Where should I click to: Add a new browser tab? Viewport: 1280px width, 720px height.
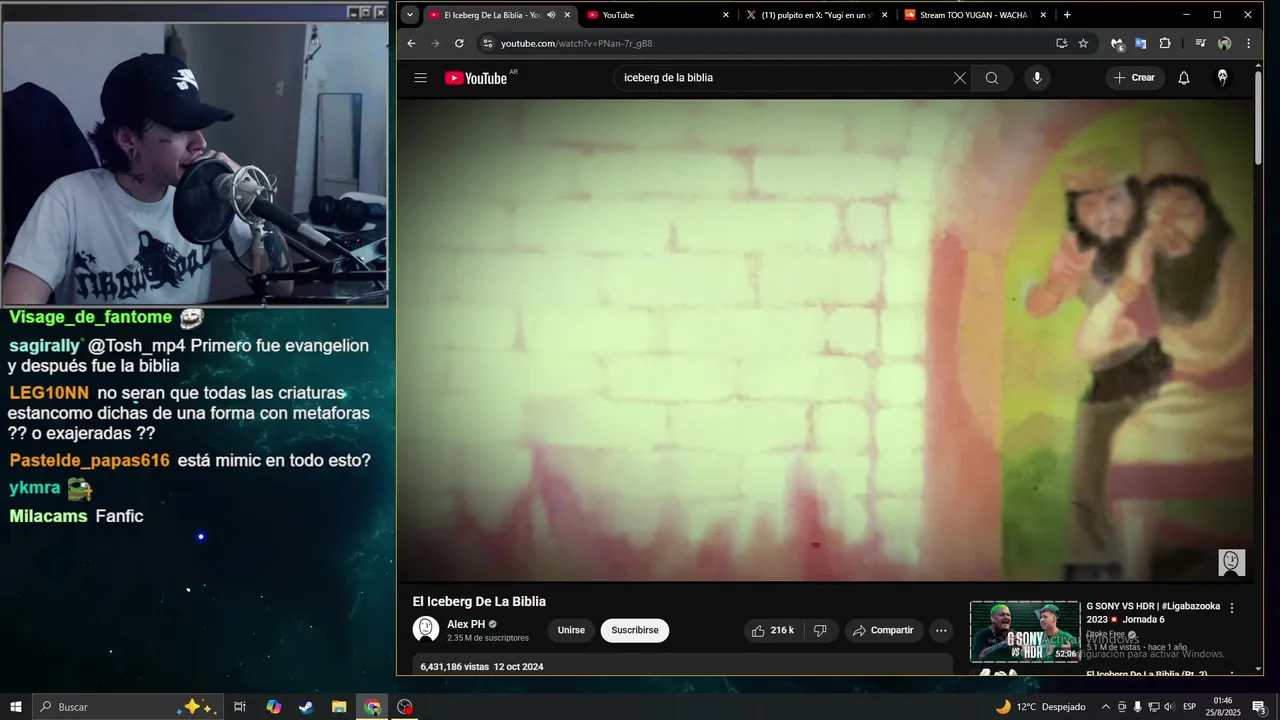(x=1067, y=15)
